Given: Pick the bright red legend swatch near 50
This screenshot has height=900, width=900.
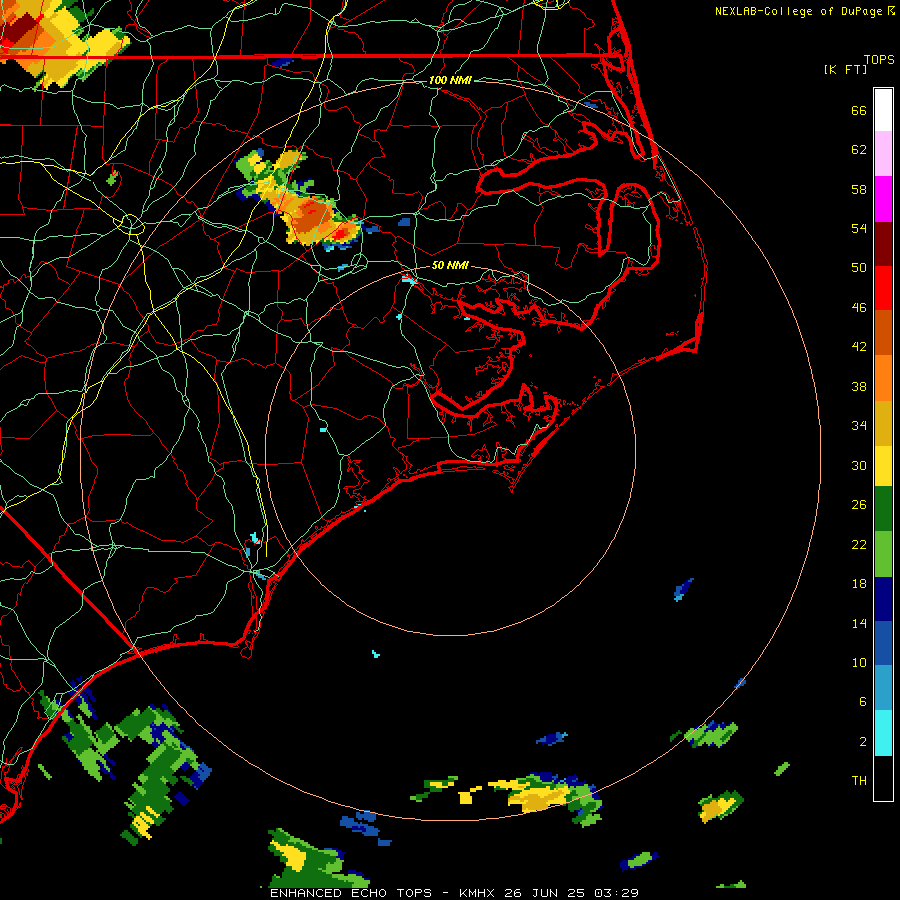Looking at the screenshot, I should tap(883, 288).
